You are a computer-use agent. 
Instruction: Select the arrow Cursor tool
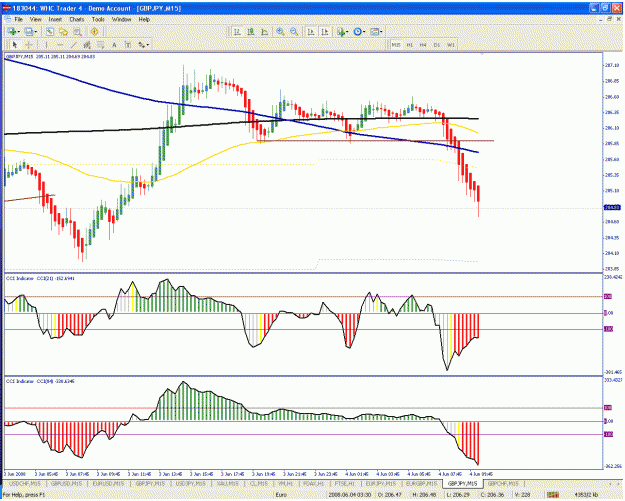click(15, 45)
